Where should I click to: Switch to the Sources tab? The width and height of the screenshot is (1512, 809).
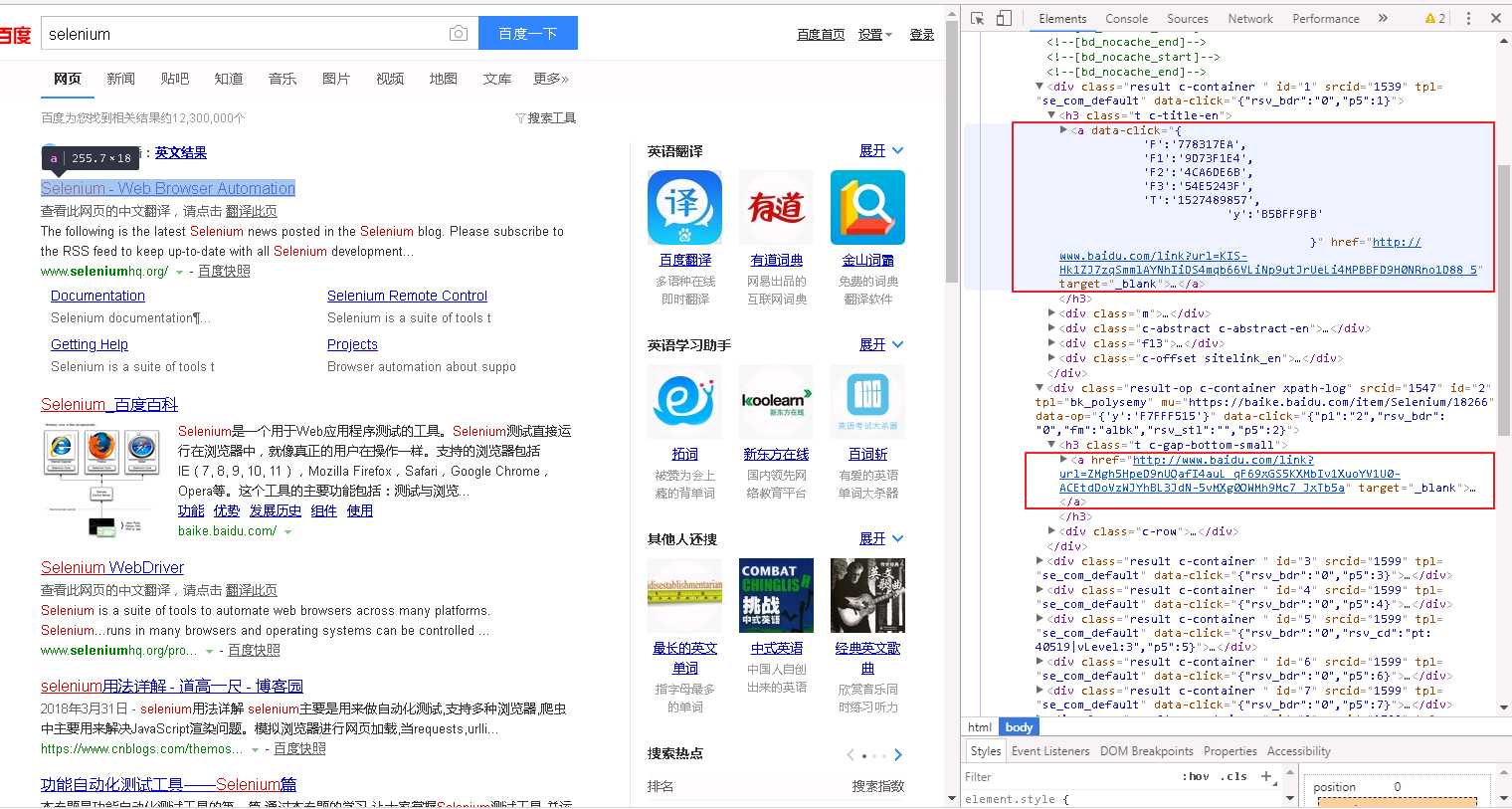(x=1187, y=18)
